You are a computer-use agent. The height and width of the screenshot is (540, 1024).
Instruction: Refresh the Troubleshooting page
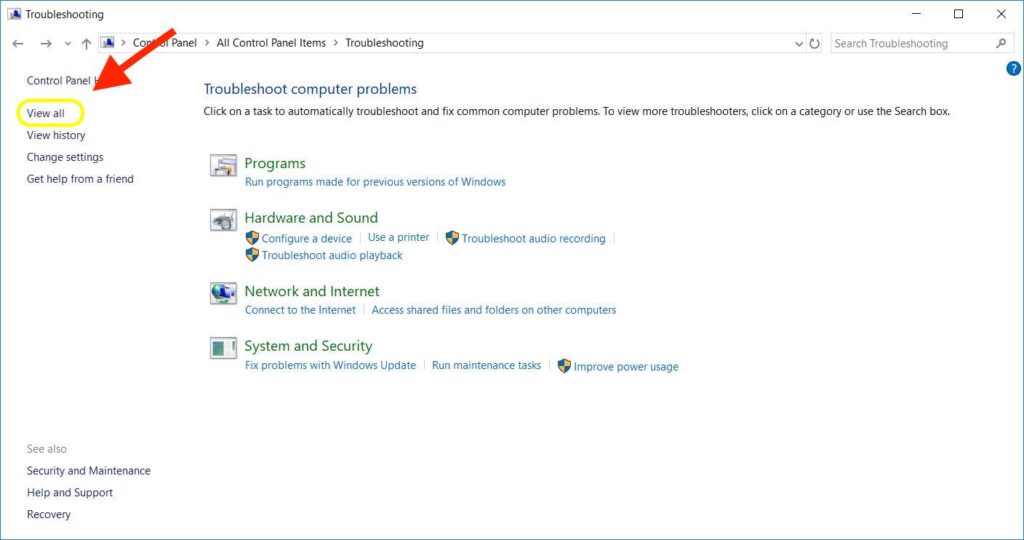814,44
